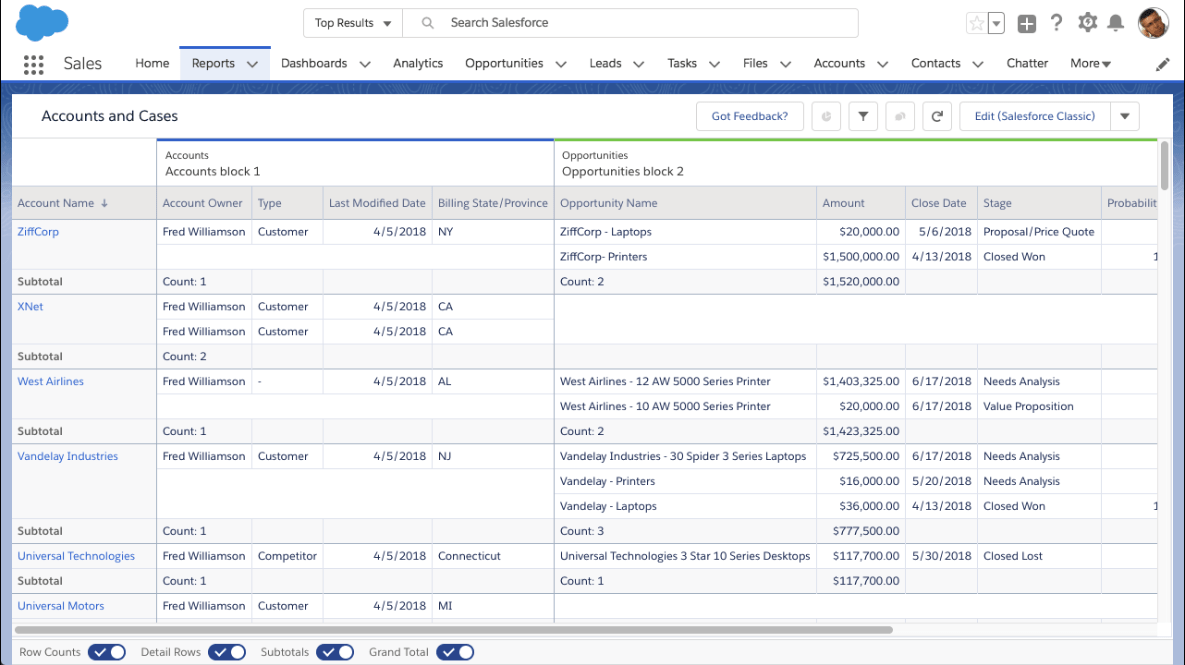Click the Help question mark icon
The image size is (1185, 665).
(1056, 23)
